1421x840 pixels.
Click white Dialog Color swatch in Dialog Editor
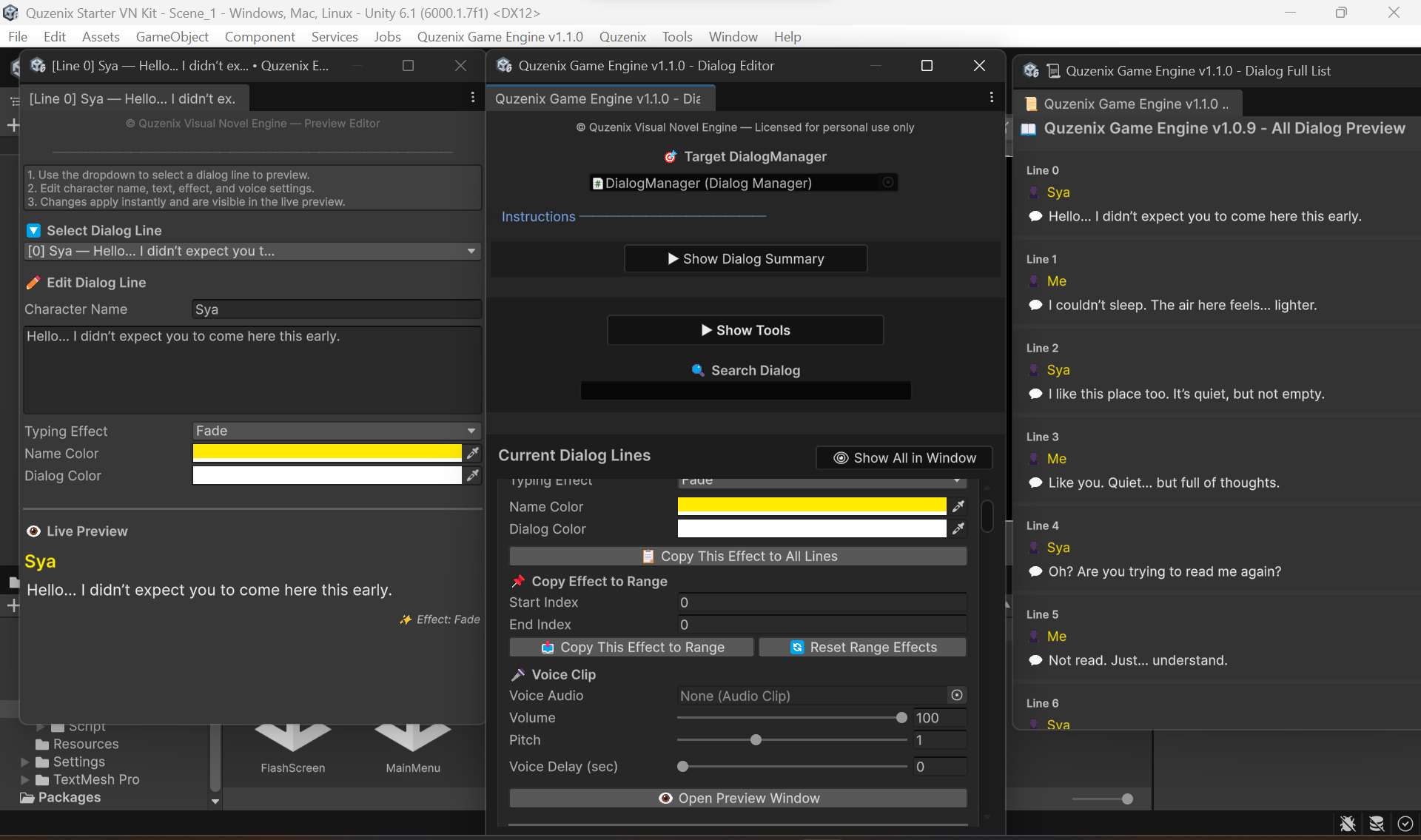pyautogui.click(x=812, y=528)
